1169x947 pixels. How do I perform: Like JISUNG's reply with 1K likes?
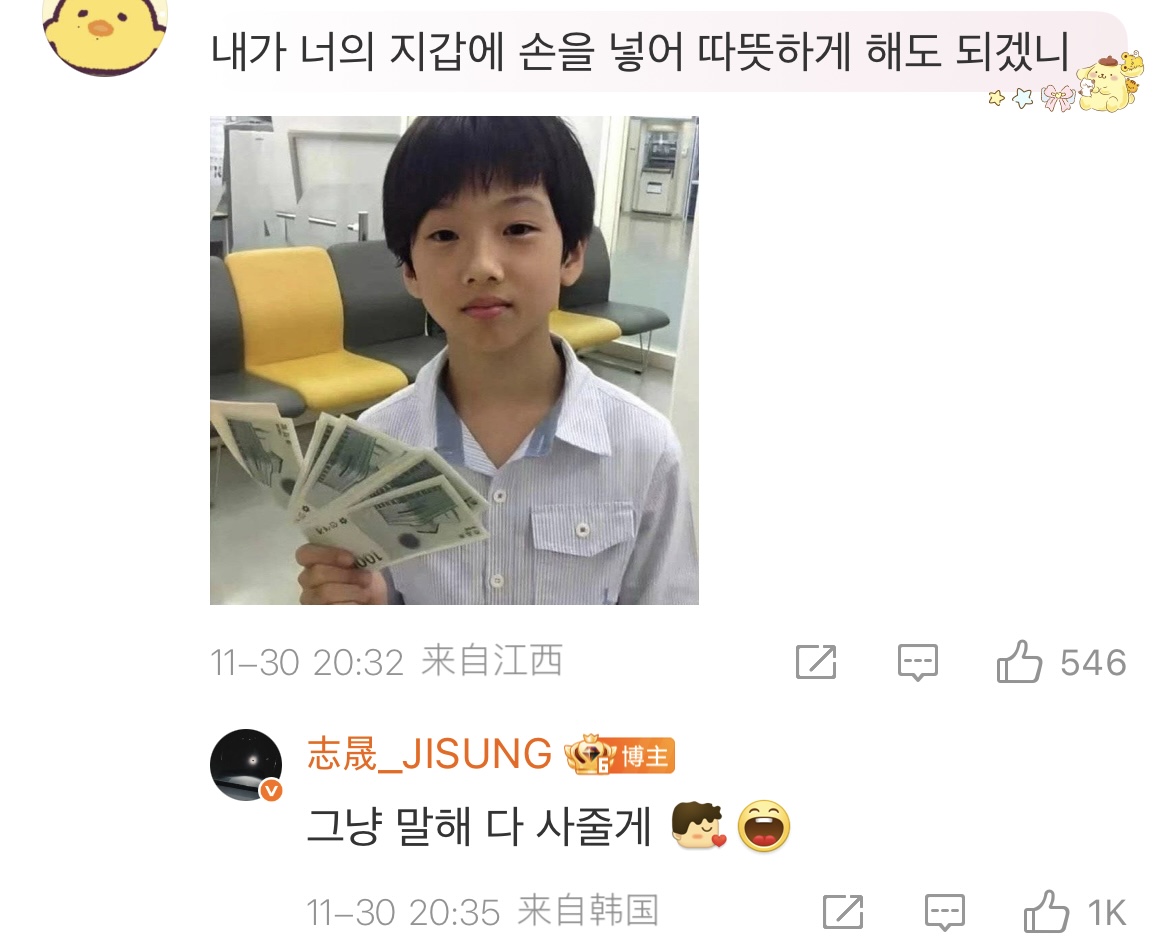[1046, 911]
